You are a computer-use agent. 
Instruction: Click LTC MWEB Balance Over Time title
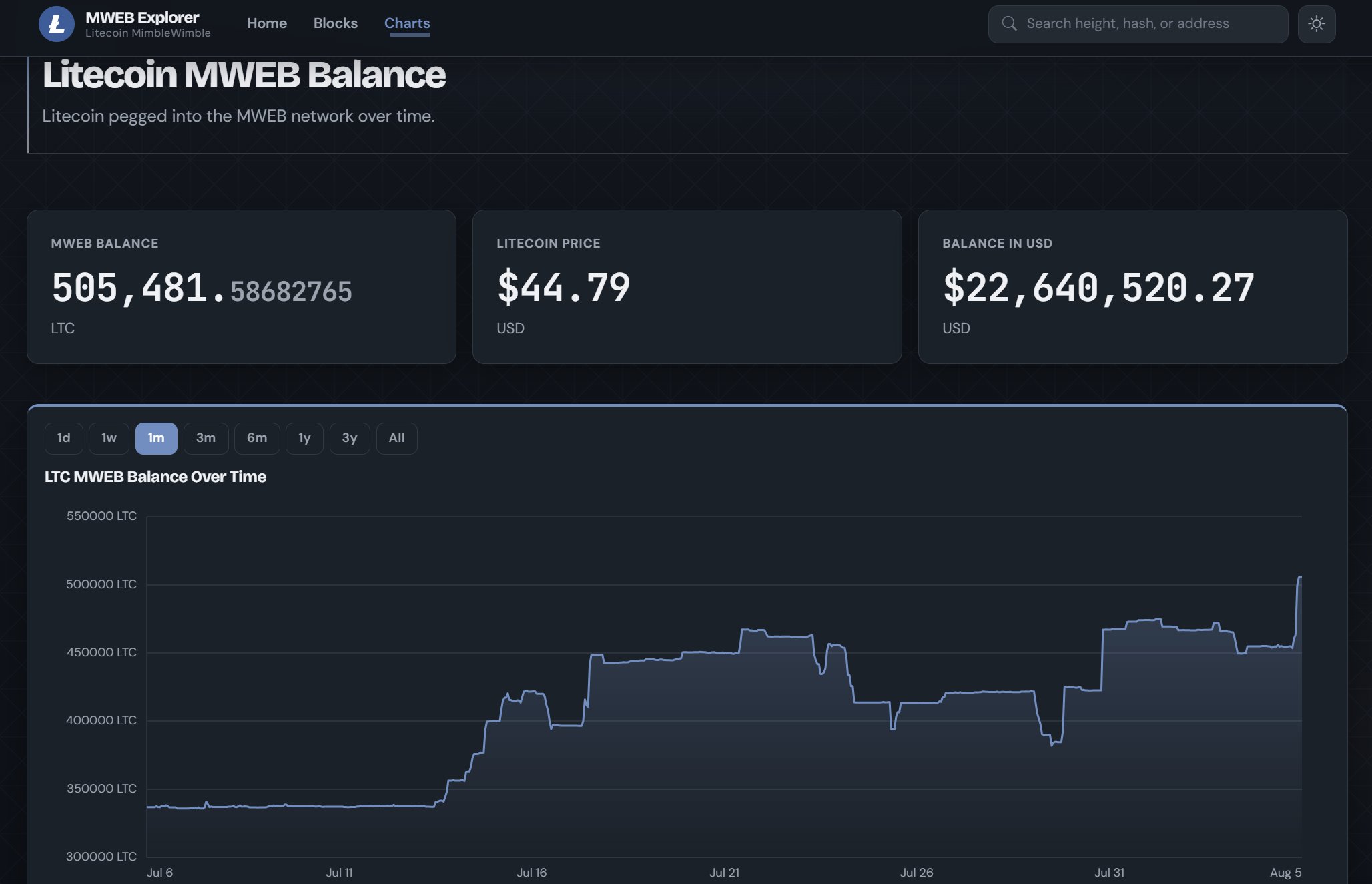tap(155, 477)
